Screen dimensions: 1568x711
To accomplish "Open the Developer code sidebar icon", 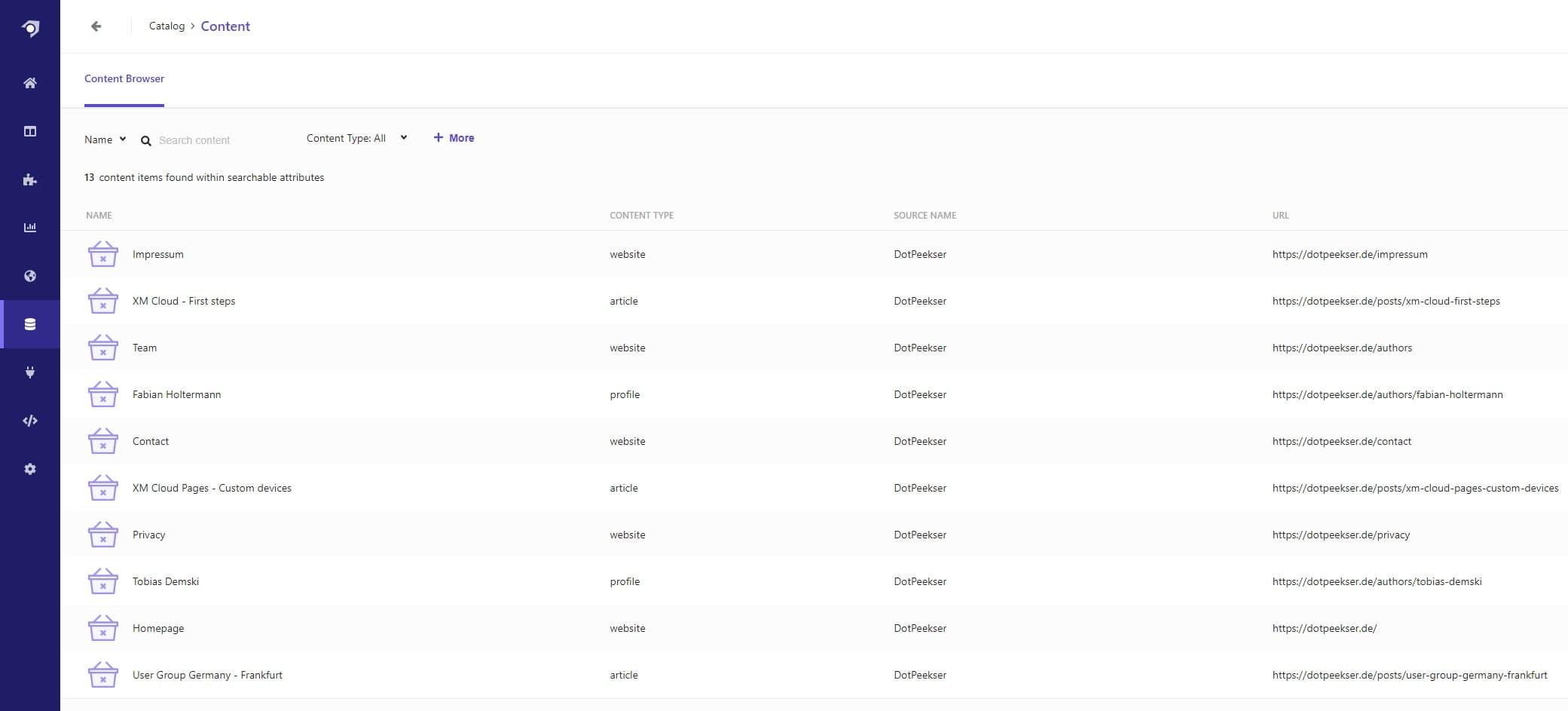I will tap(30, 421).
